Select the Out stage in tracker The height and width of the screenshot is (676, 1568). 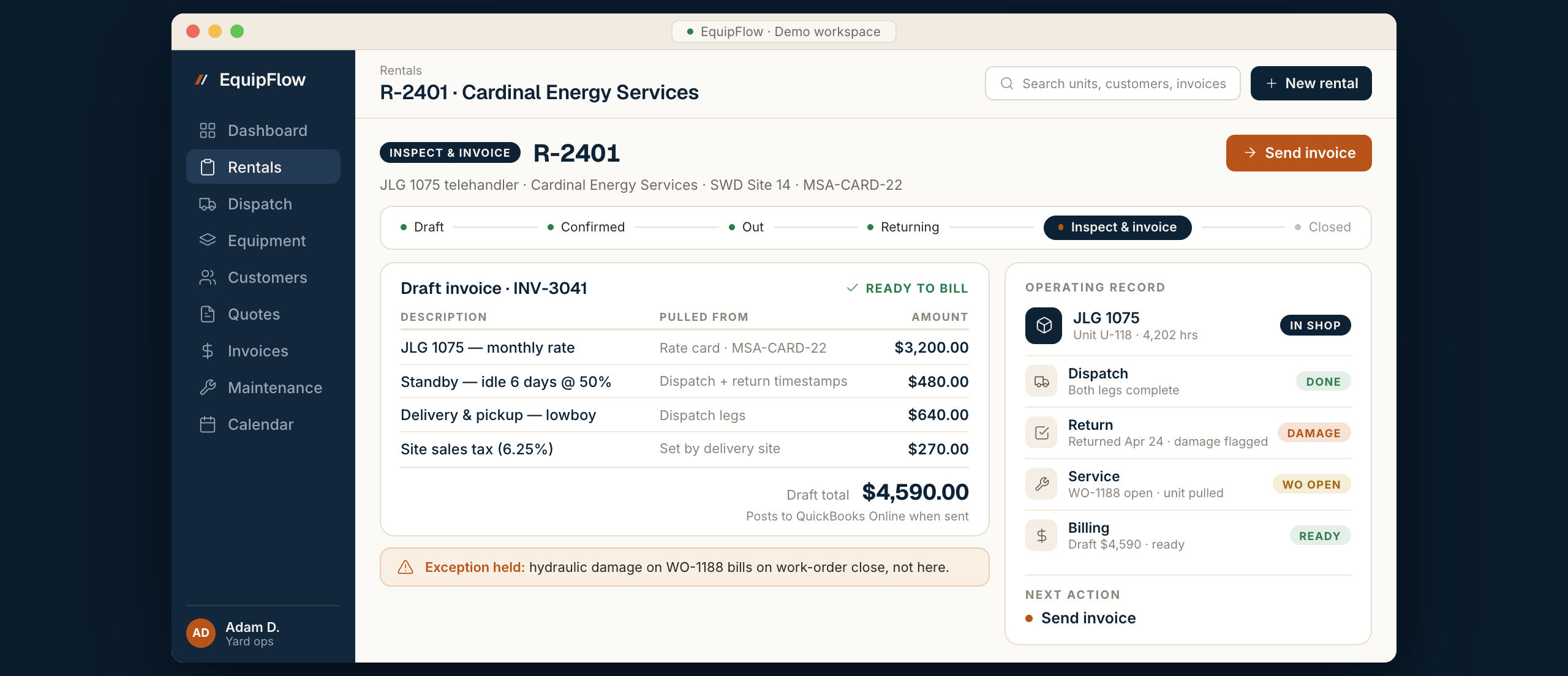coord(746,227)
